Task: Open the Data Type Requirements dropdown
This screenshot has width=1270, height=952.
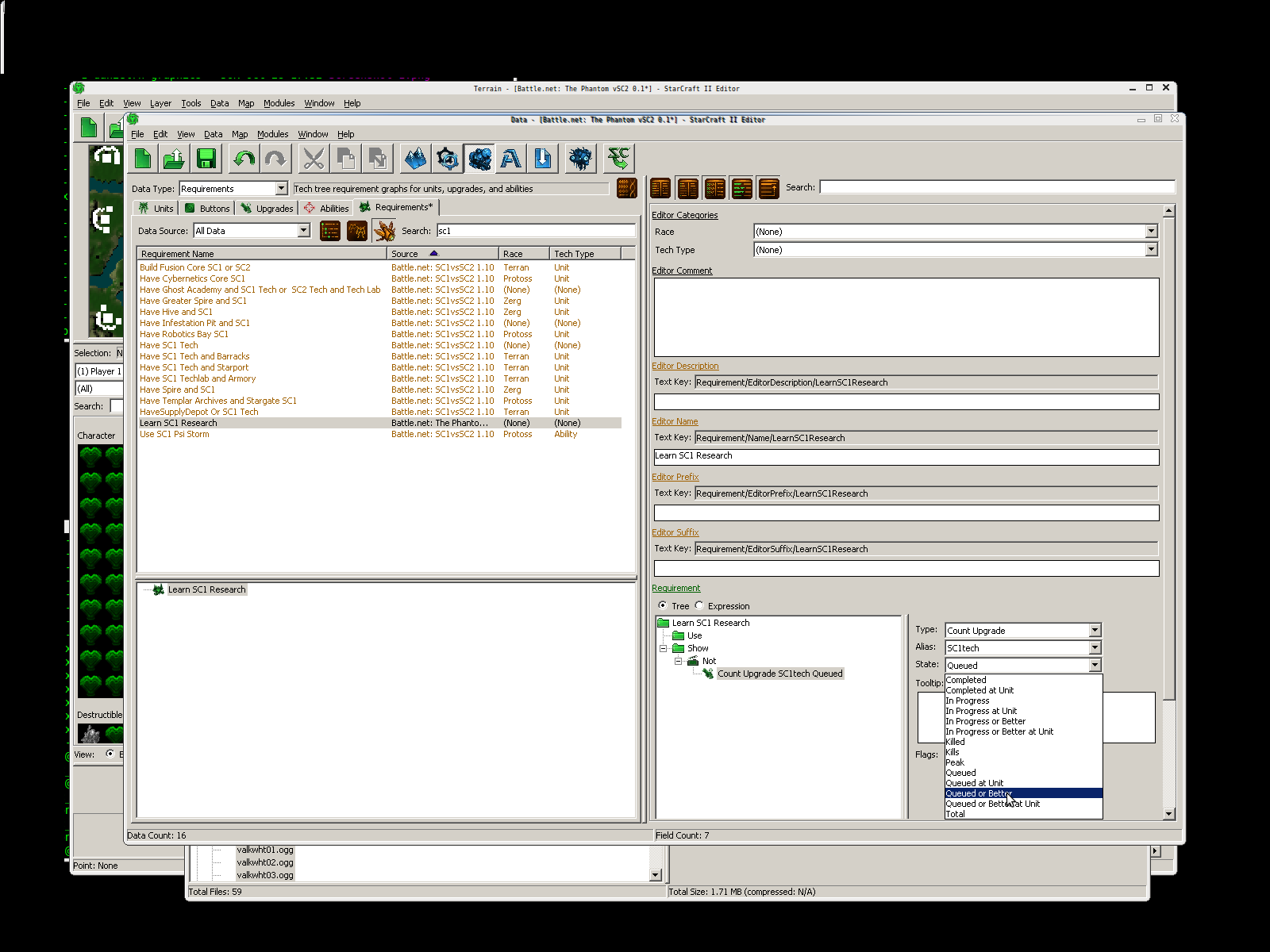Action: tap(281, 189)
